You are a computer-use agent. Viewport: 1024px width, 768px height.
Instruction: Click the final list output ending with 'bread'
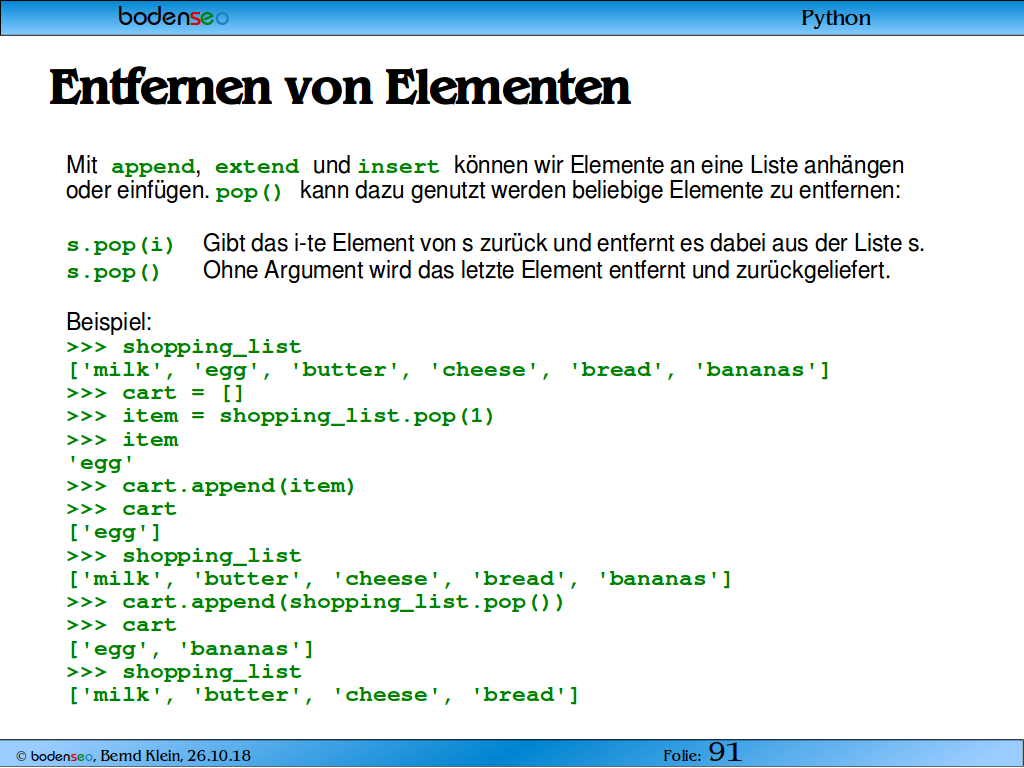point(323,695)
